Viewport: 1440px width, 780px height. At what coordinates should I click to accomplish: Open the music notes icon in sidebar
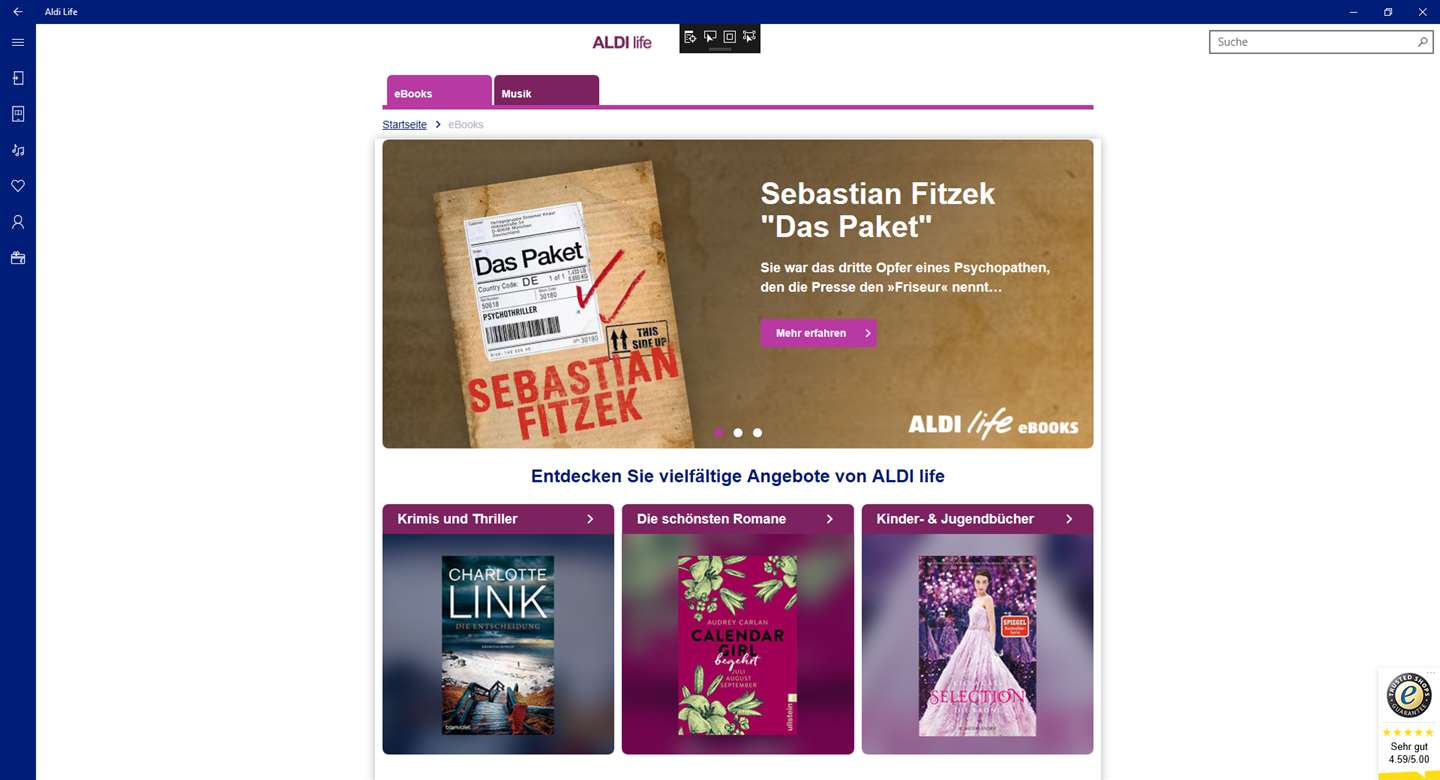click(17, 150)
